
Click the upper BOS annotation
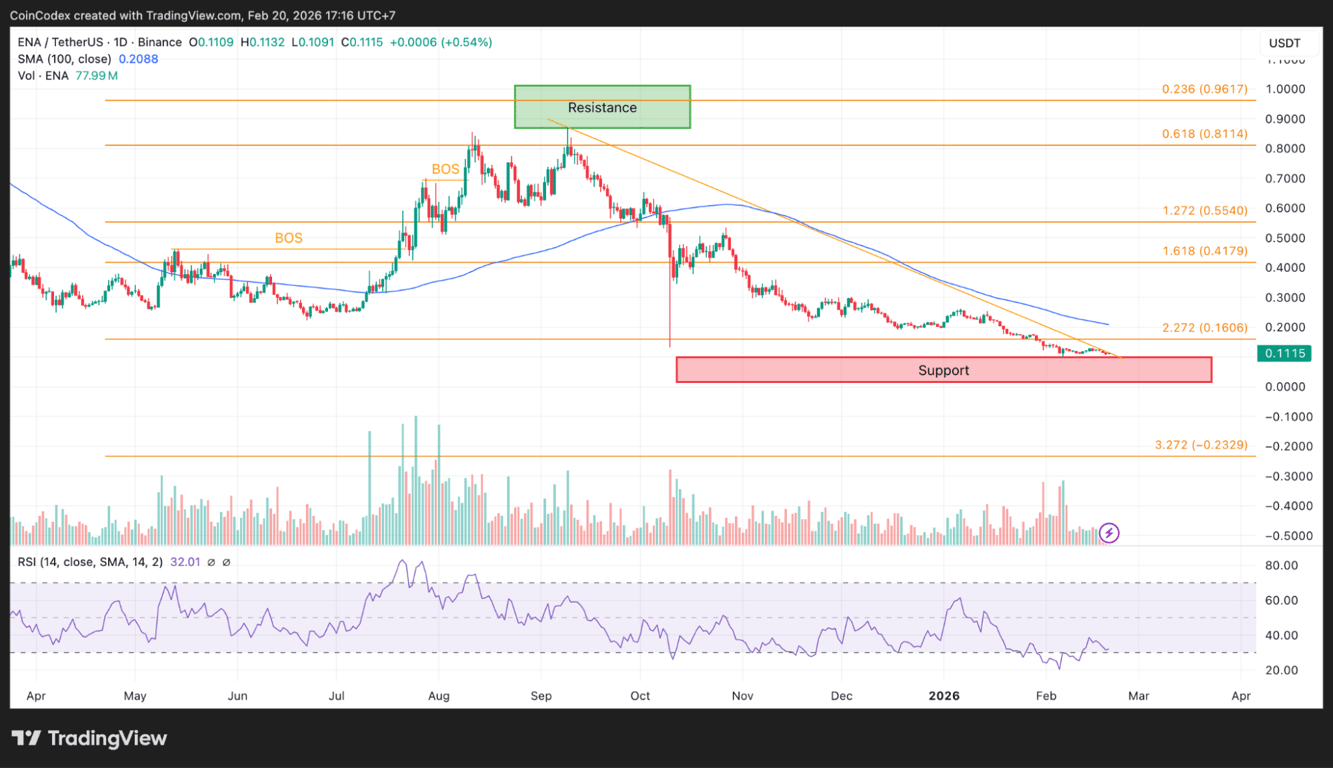(445, 169)
